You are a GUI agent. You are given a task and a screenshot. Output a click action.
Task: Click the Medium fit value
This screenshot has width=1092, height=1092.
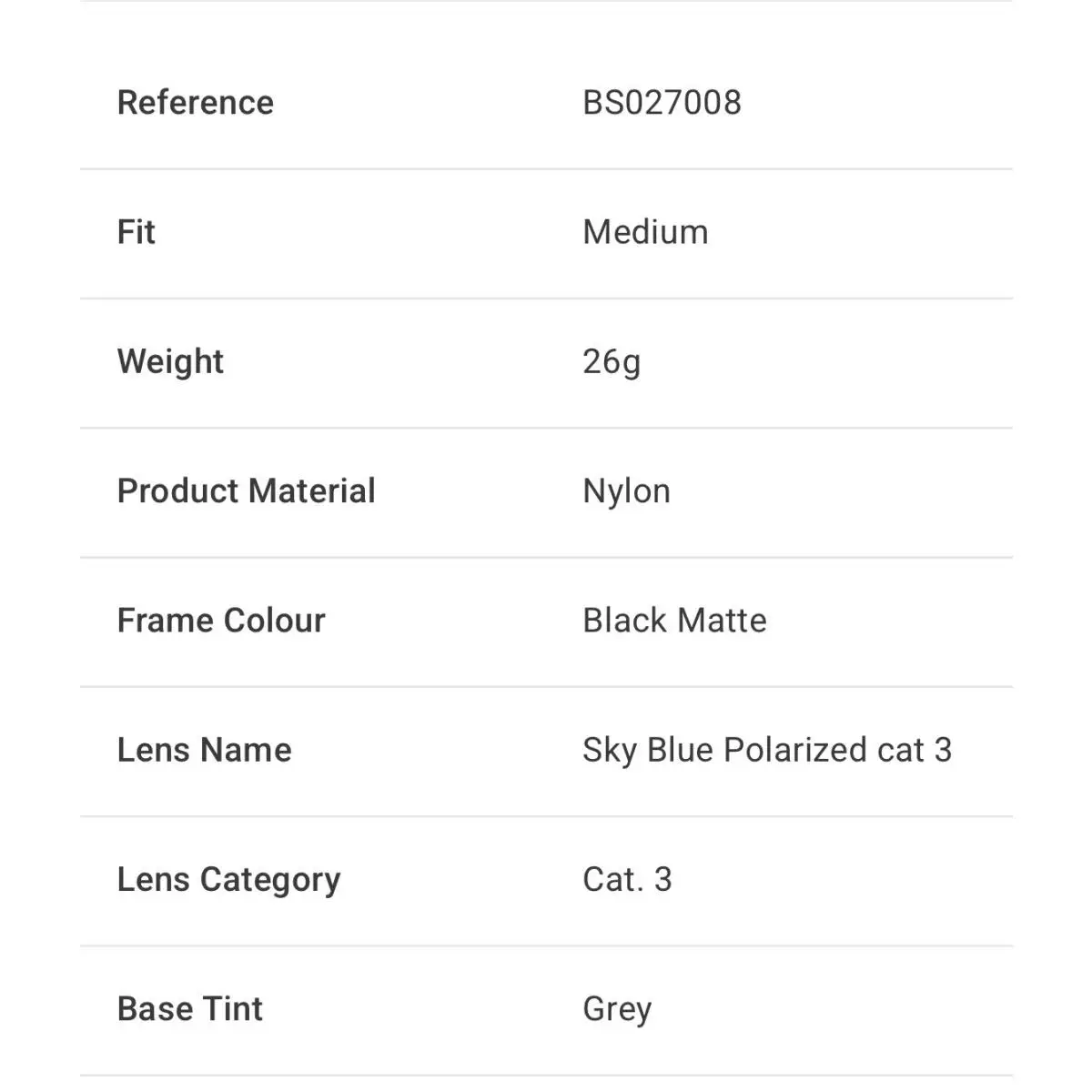[x=645, y=232]
